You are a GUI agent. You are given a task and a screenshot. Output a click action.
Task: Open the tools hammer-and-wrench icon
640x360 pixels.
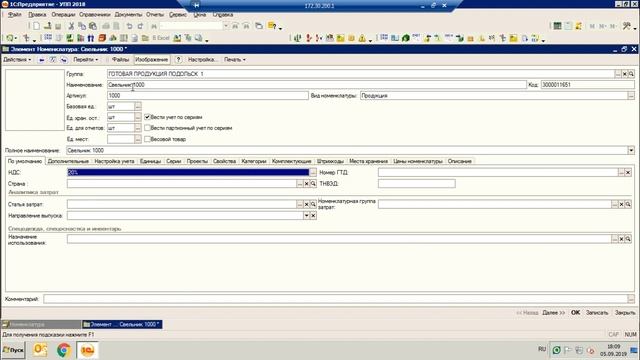click(x=627, y=26)
